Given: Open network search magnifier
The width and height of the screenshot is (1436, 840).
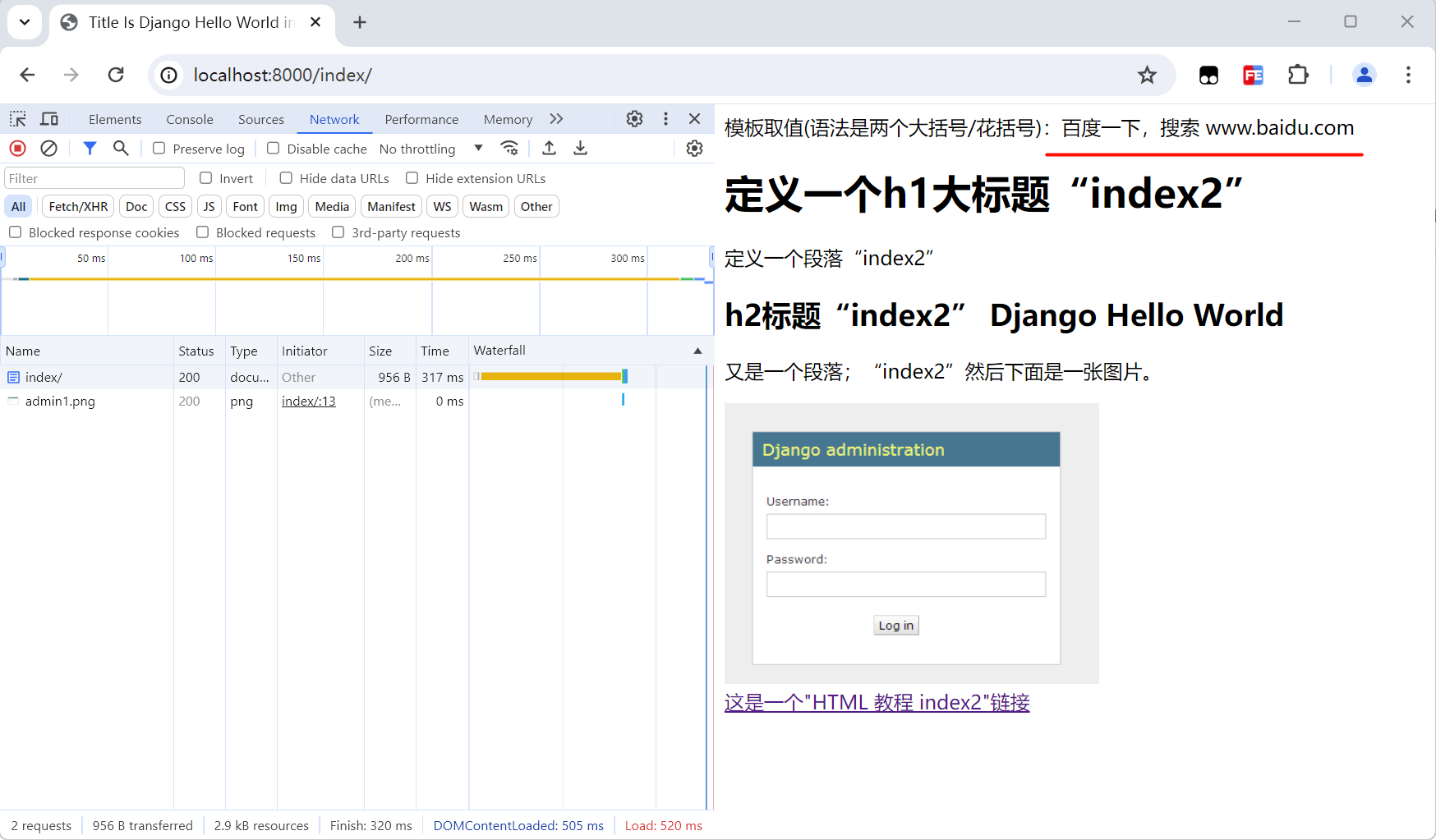Looking at the screenshot, I should tap(121, 149).
